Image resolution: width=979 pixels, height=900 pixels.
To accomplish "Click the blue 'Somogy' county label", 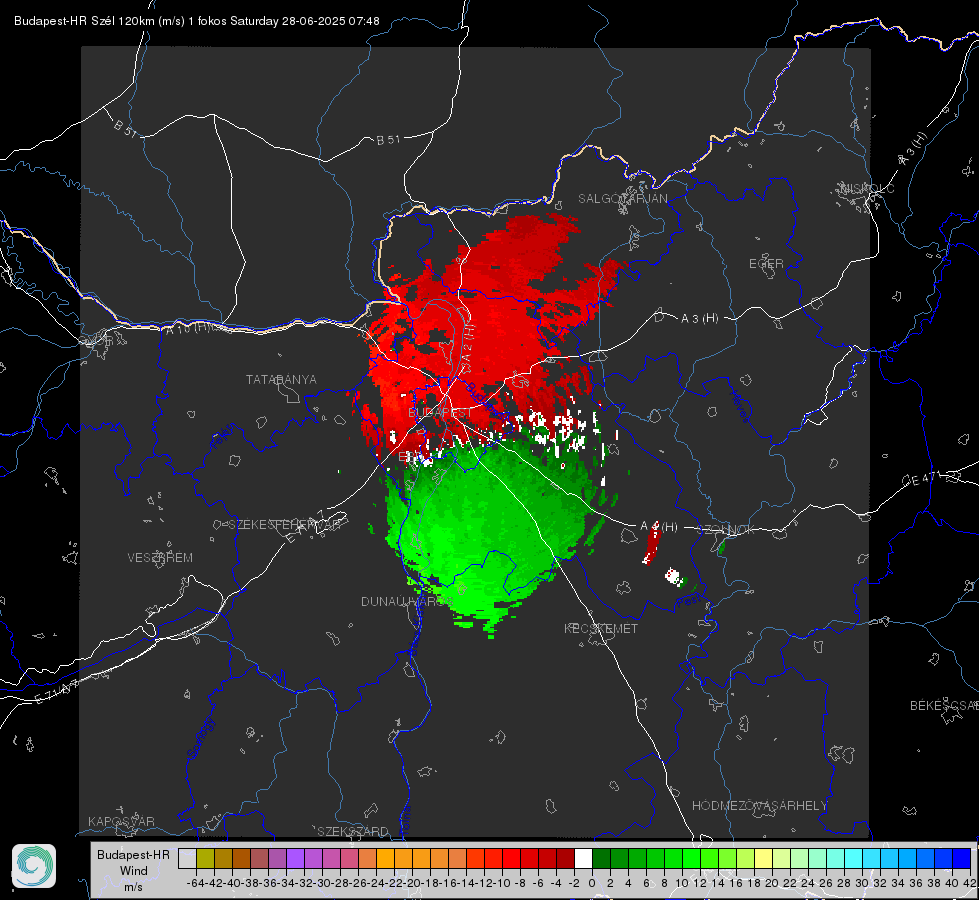I will [201, 738].
